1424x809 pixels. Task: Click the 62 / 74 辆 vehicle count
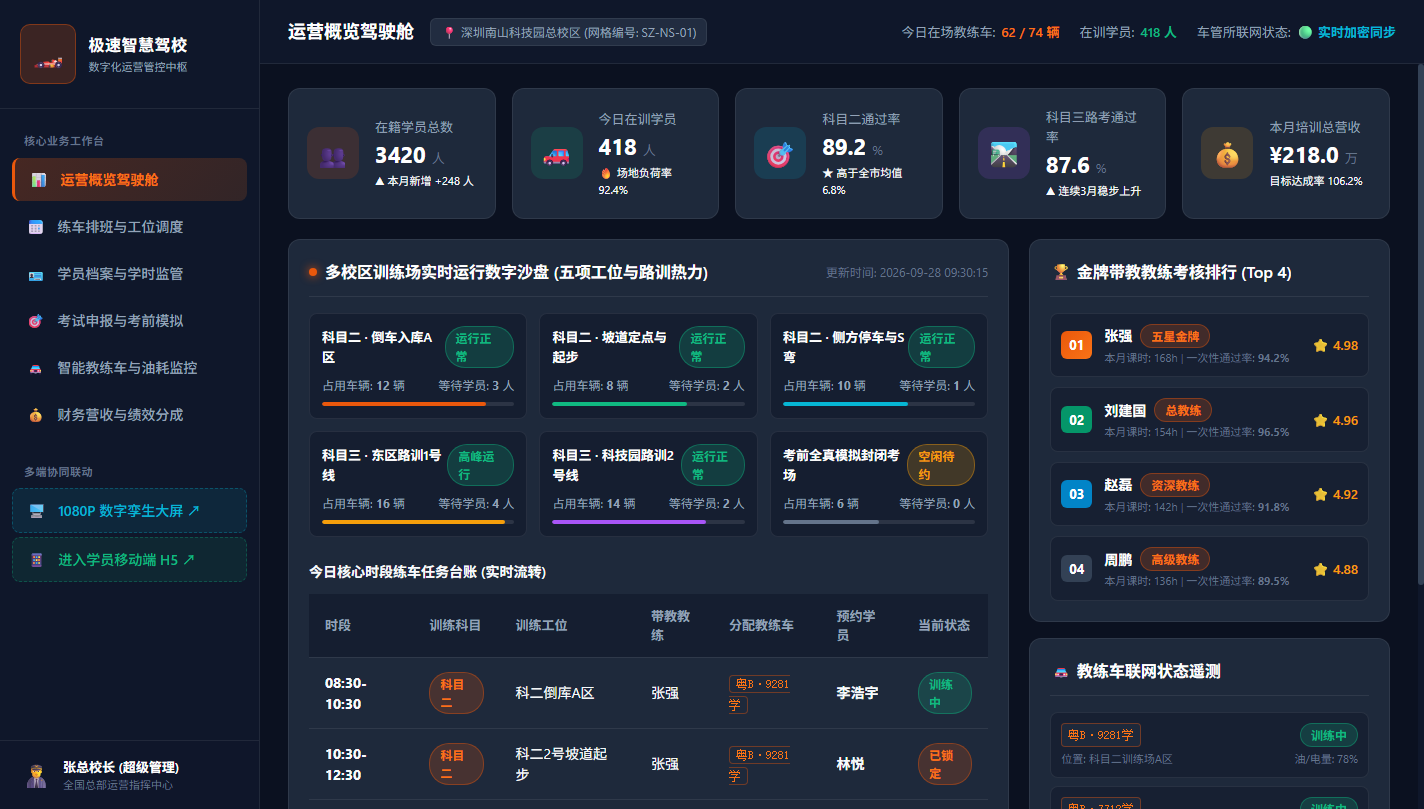1030,32
